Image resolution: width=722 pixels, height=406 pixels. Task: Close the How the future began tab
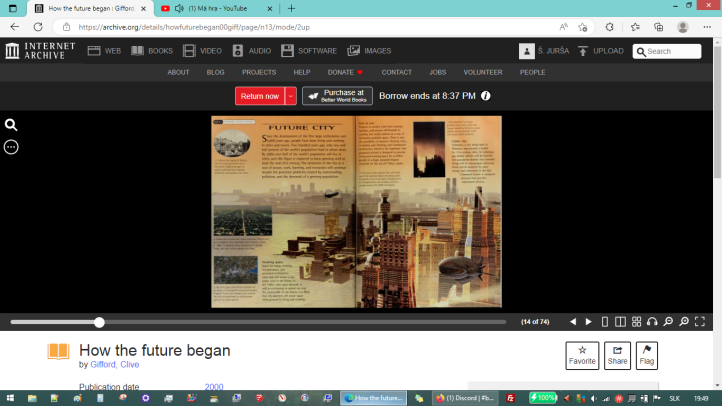(144, 8)
